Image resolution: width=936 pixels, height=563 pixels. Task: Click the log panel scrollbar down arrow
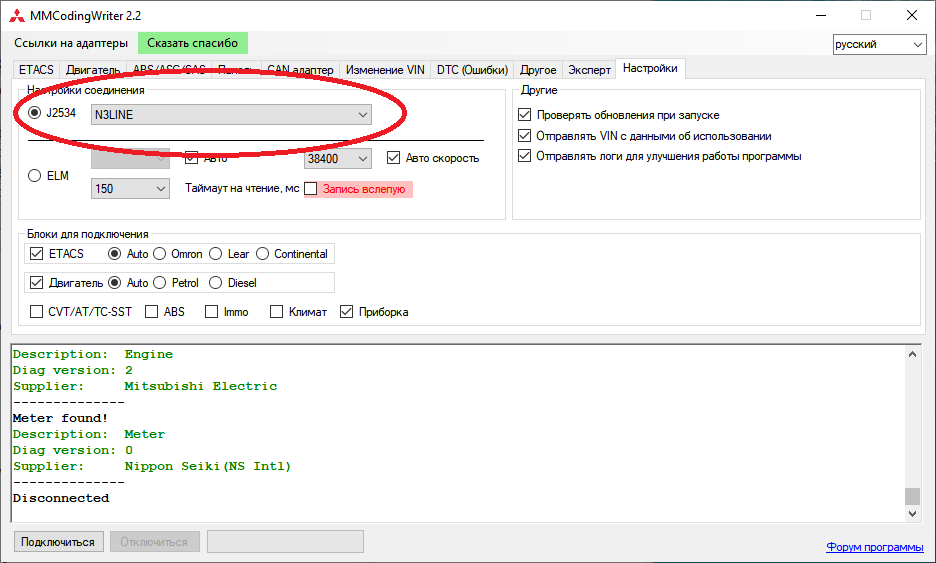tap(911, 513)
